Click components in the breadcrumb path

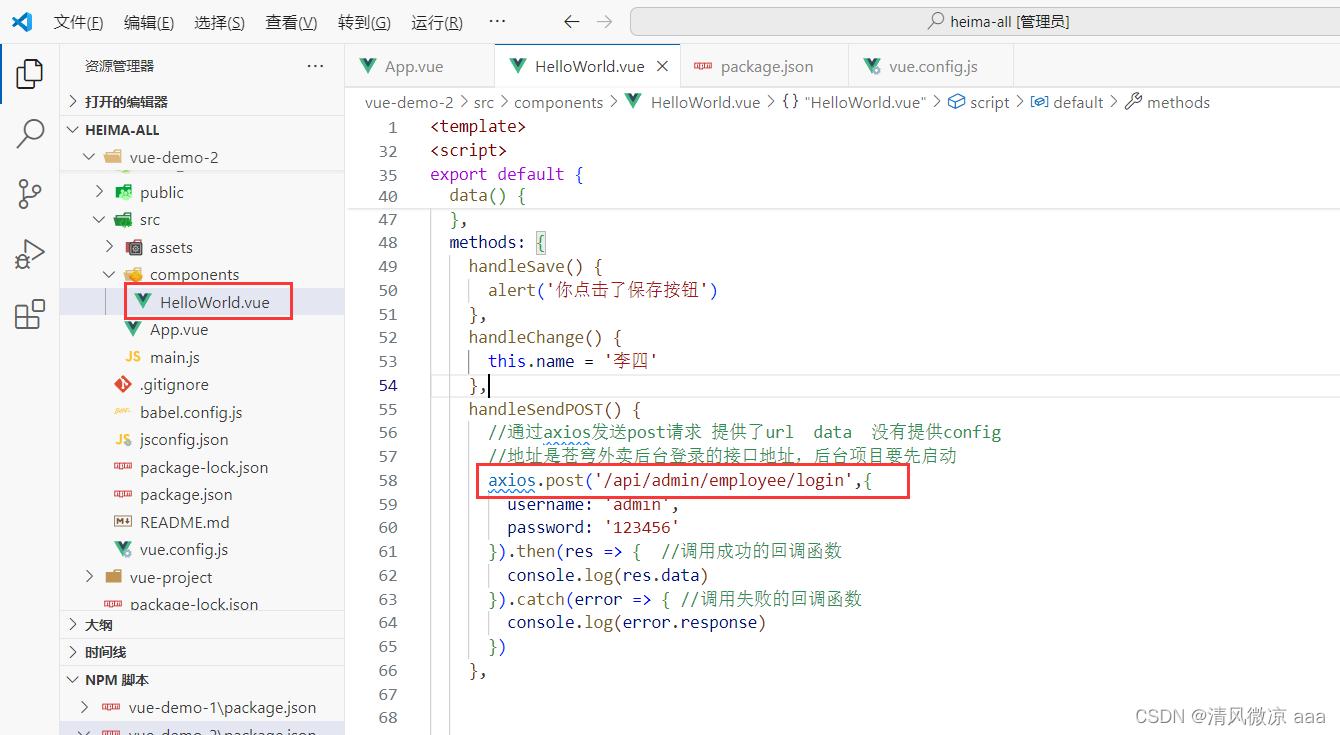pyautogui.click(x=559, y=102)
